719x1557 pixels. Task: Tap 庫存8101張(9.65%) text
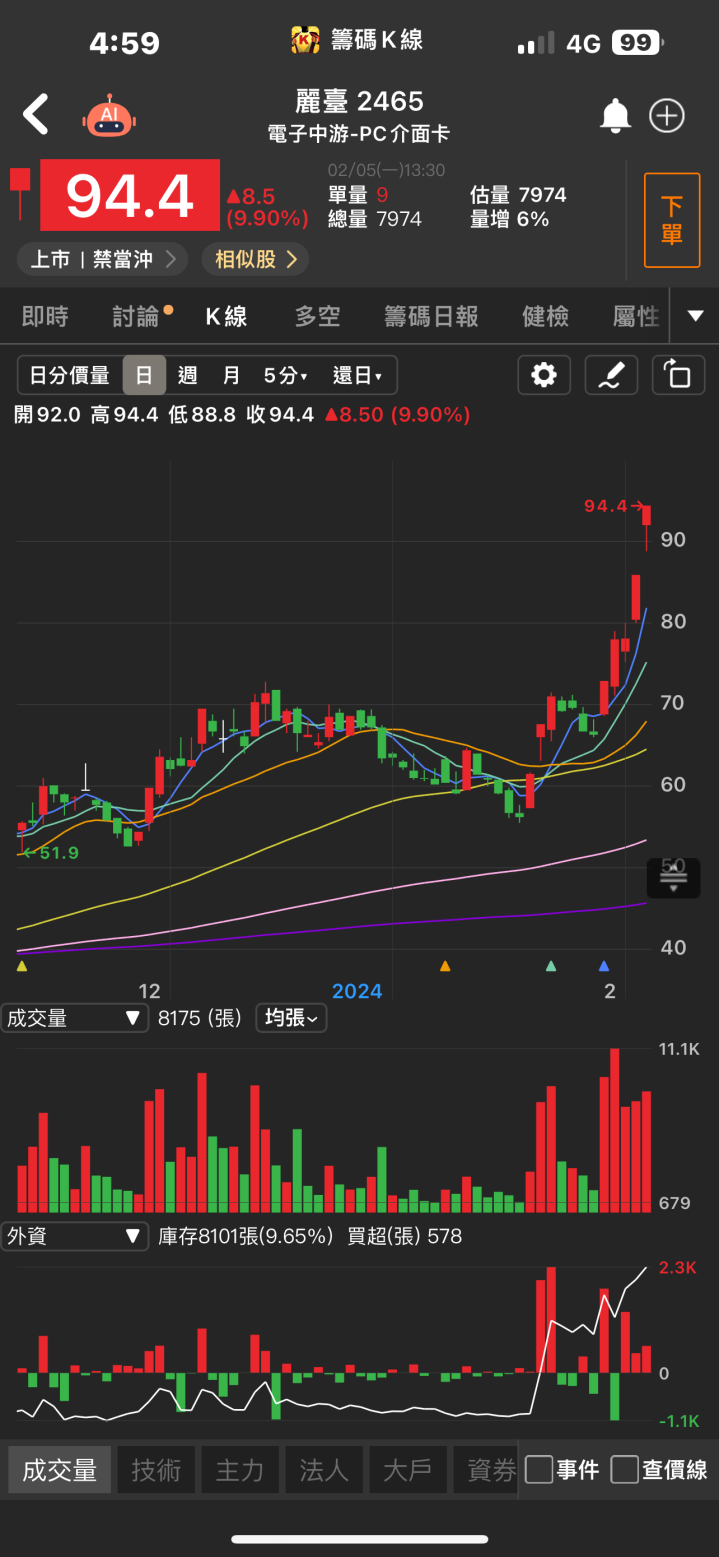(x=246, y=1236)
